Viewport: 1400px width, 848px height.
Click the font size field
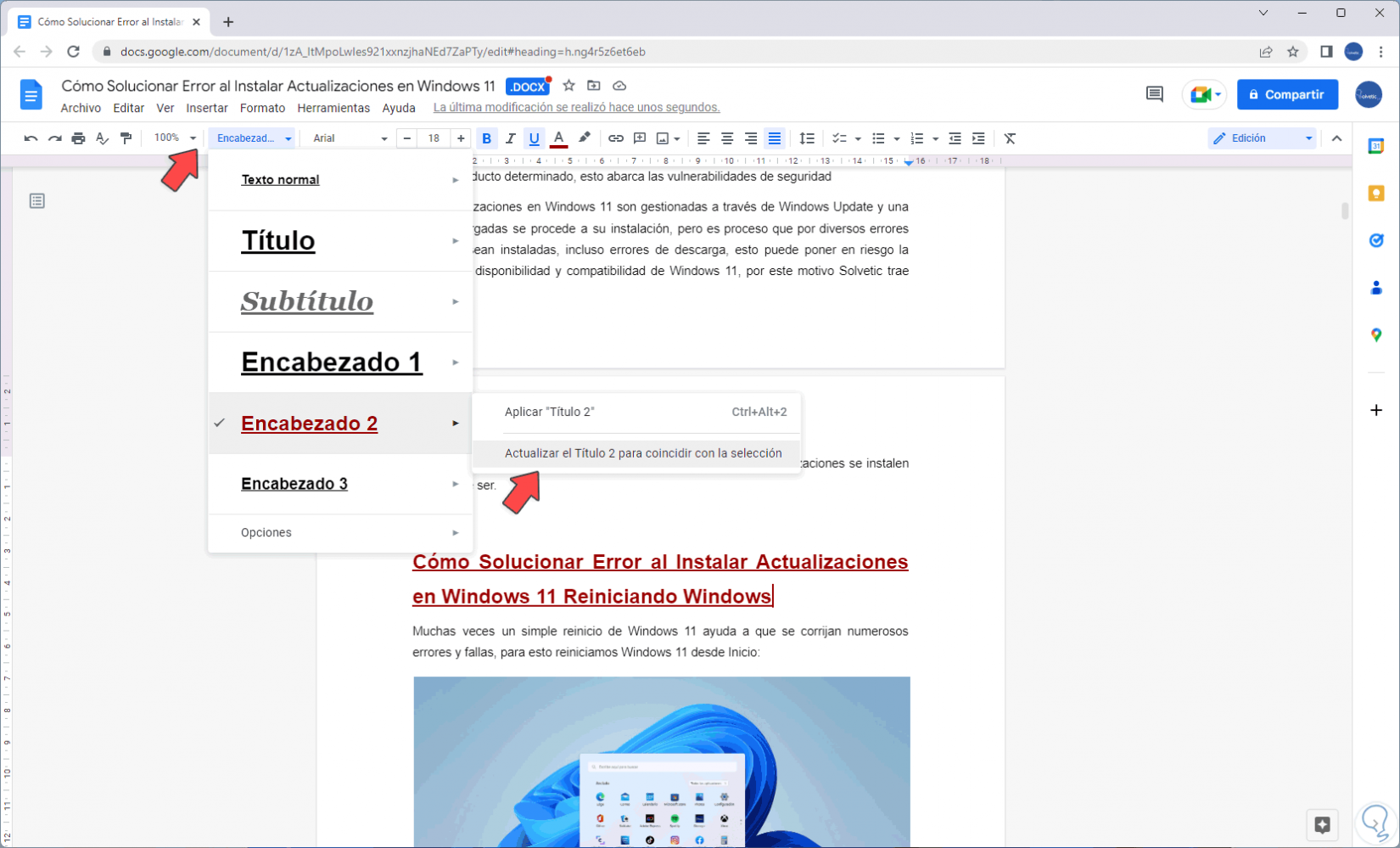pyautogui.click(x=434, y=138)
